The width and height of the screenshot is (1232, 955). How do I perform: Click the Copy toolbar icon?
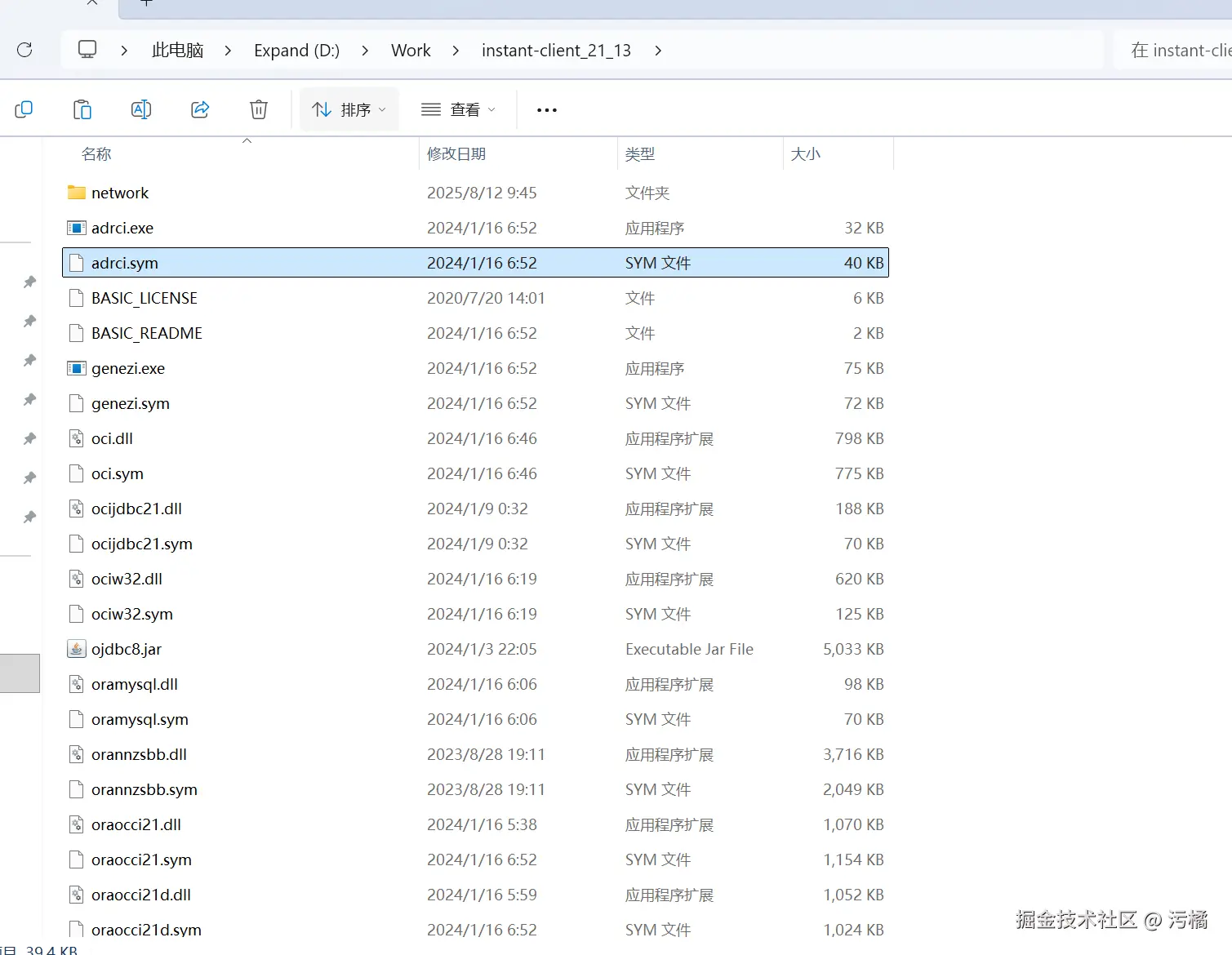tap(24, 109)
